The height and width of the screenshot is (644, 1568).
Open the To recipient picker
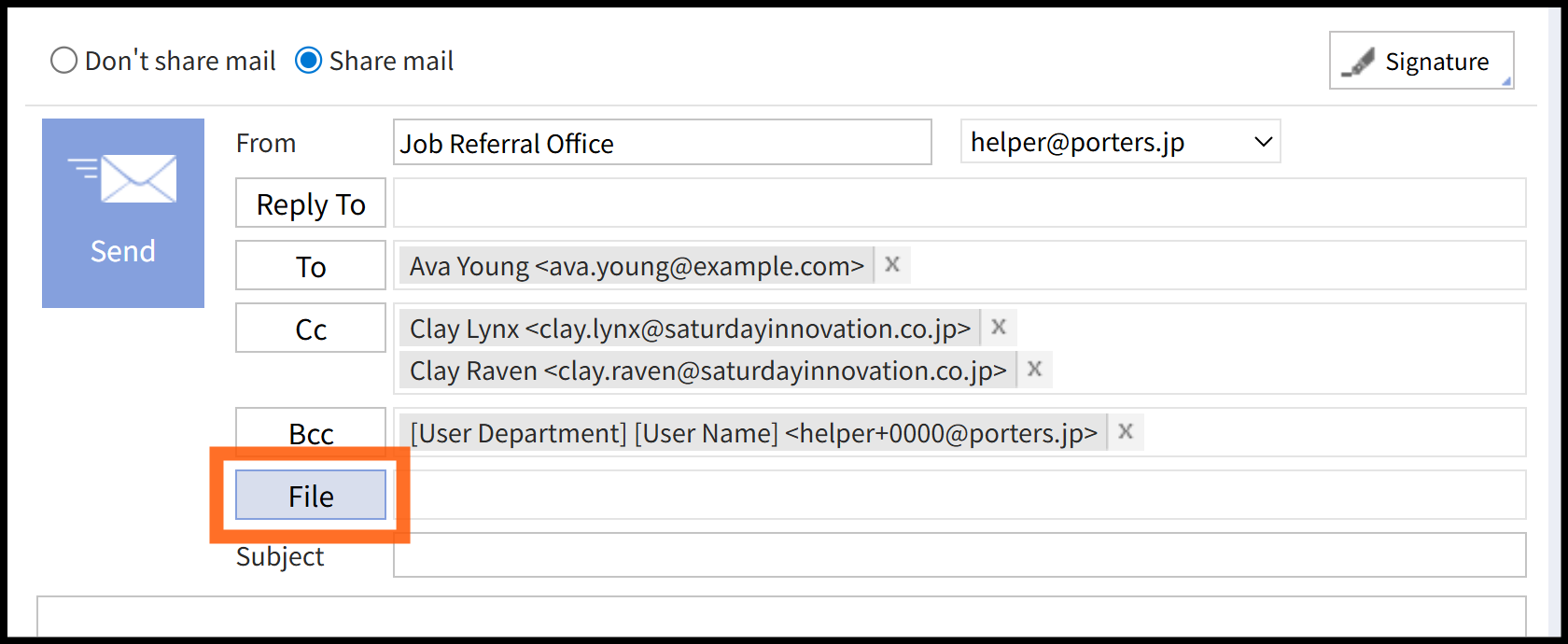pyautogui.click(x=311, y=266)
